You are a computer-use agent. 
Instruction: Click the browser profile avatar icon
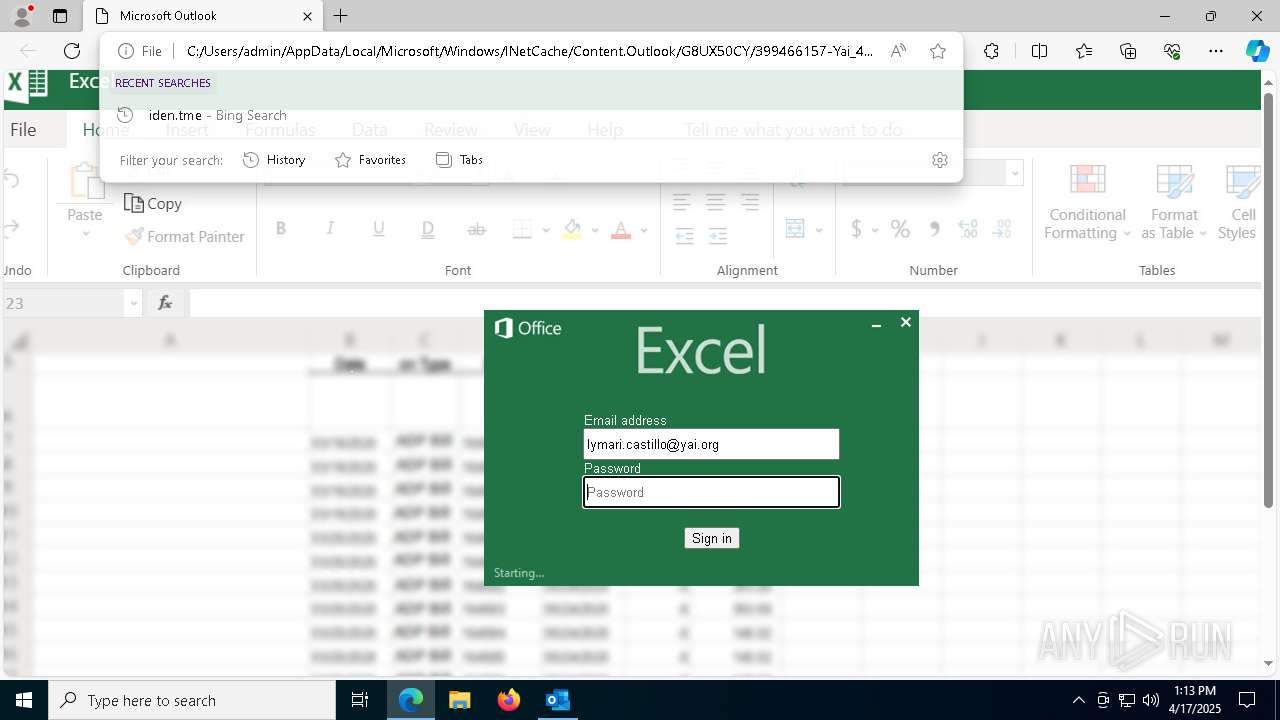pyautogui.click(x=21, y=16)
